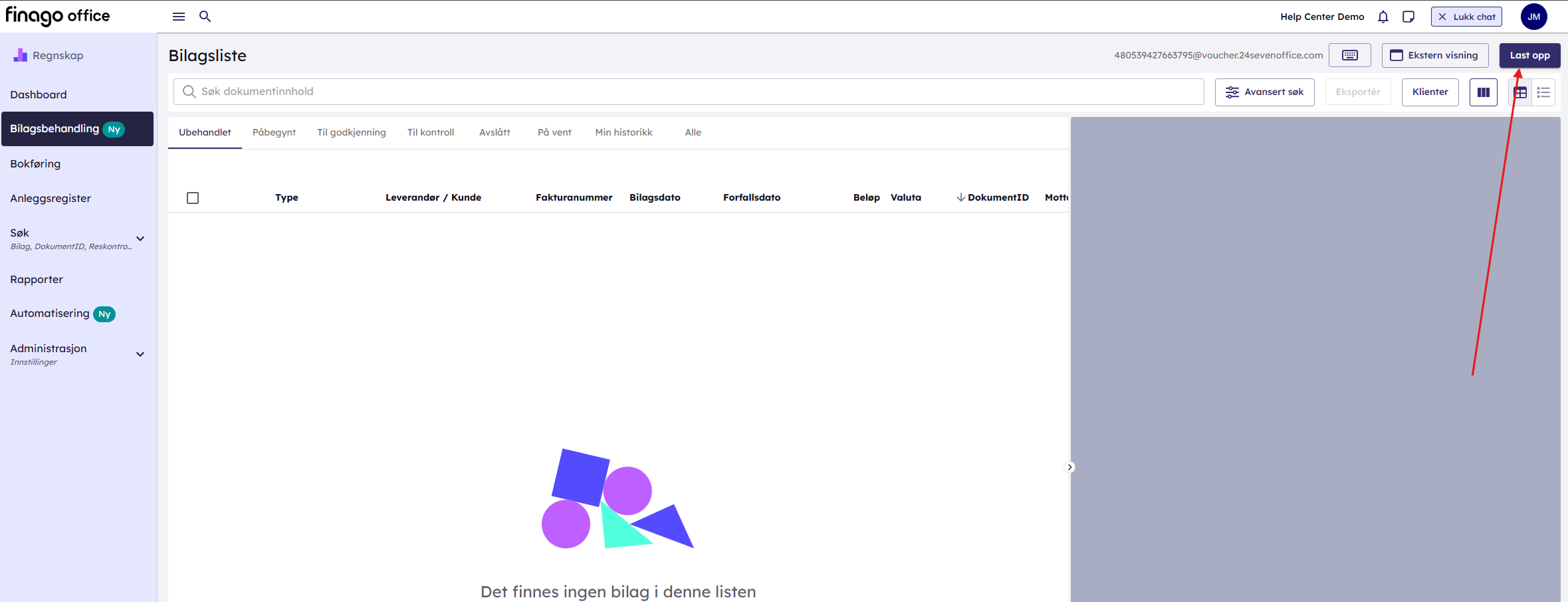Open the sticky note icon
The width and height of the screenshot is (1568, 602).
point(1408,17)
